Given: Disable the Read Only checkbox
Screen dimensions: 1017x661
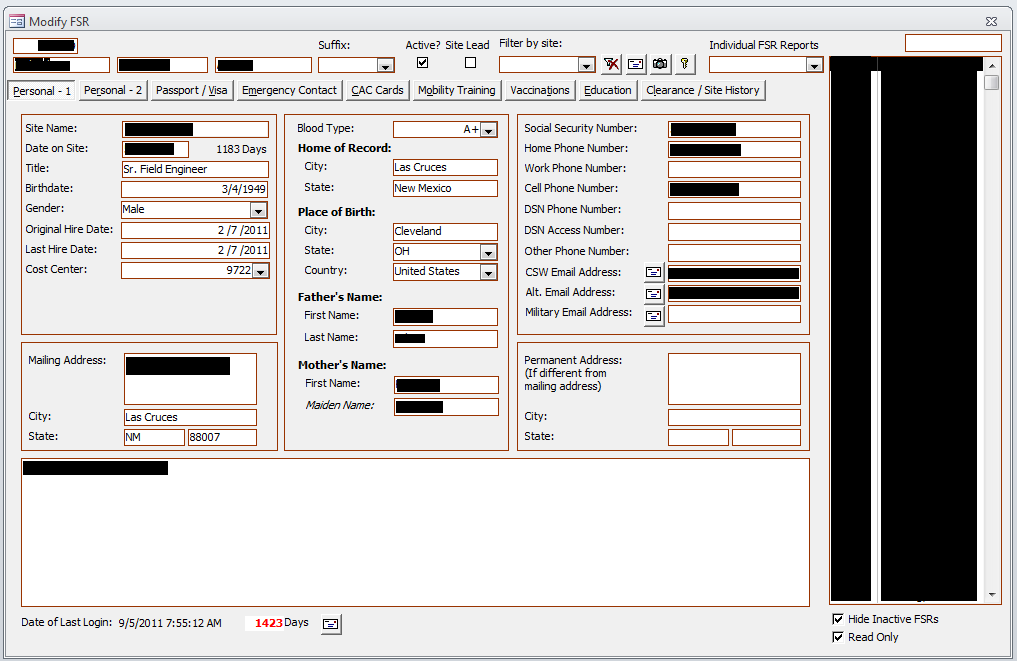Looking at the screenshot, I should [838, 637].
